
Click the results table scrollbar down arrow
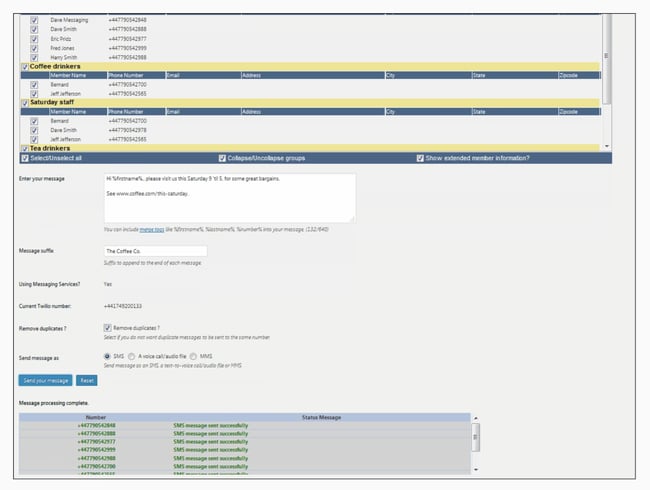click(475, 468)
